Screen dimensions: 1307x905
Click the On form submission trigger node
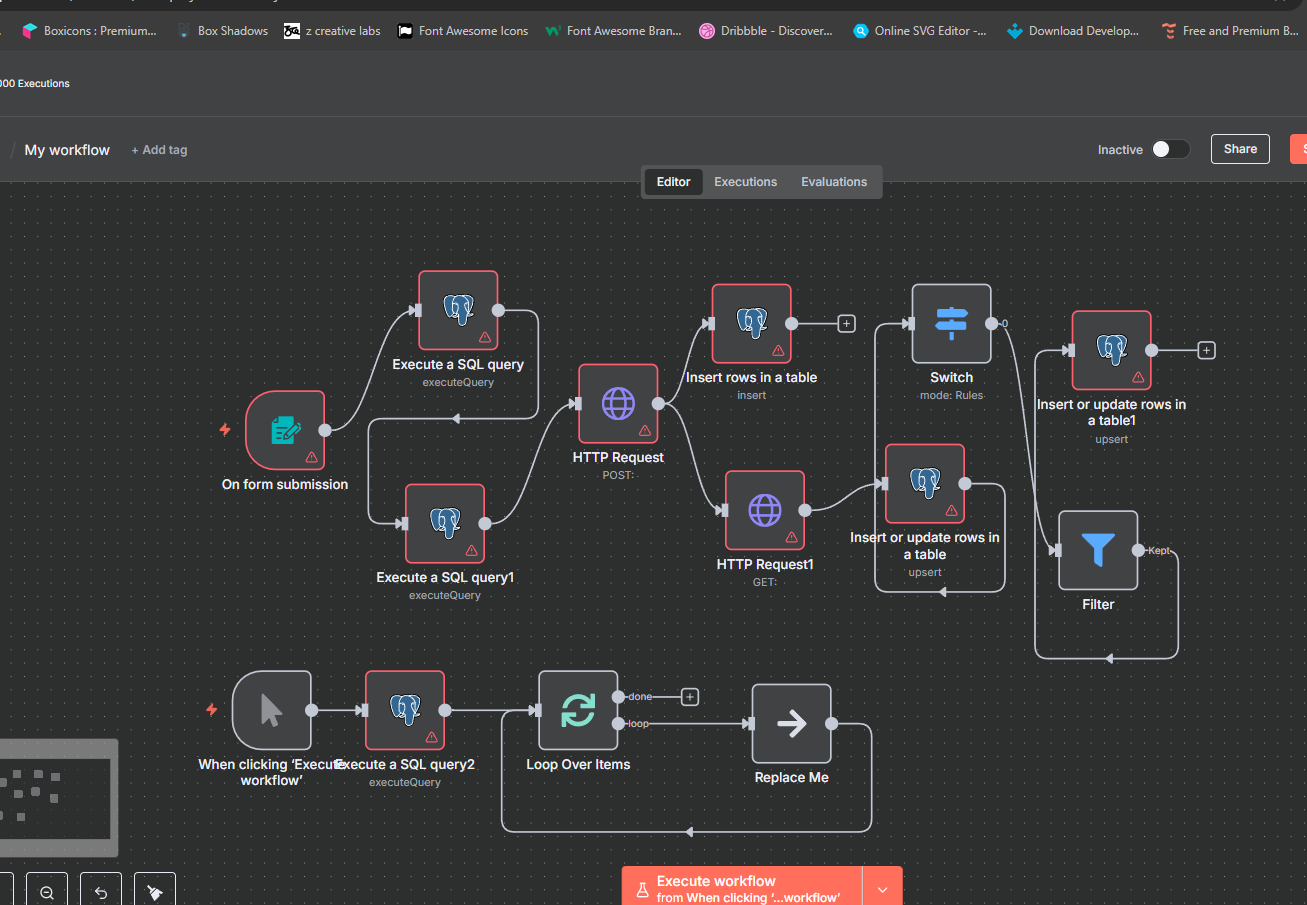[x=285, y=431]
